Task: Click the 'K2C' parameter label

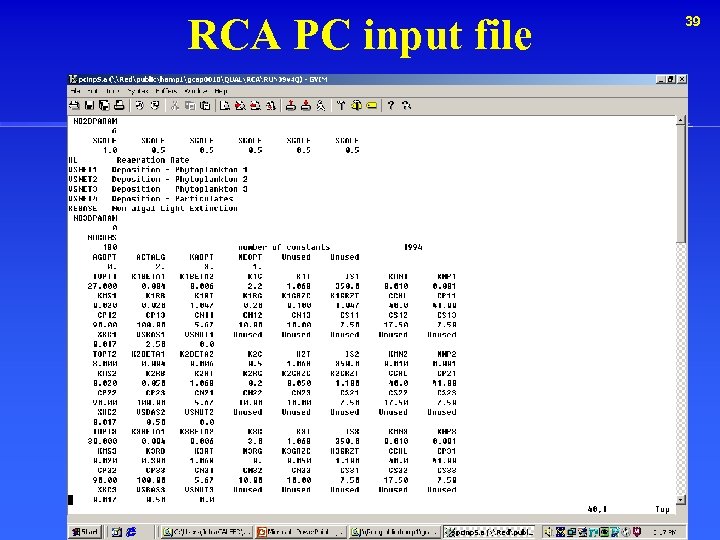Action: [x=254, y=354]
